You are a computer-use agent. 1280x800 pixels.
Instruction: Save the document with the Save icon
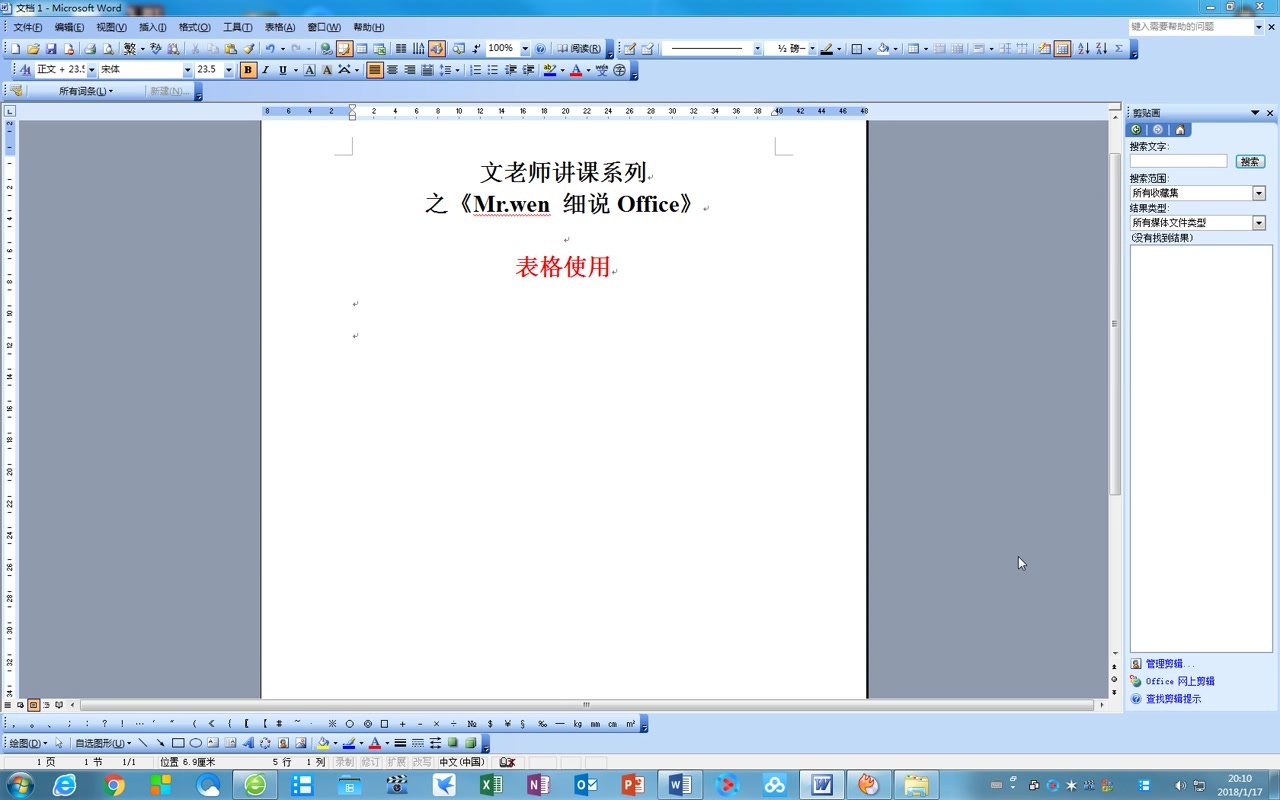51,48
